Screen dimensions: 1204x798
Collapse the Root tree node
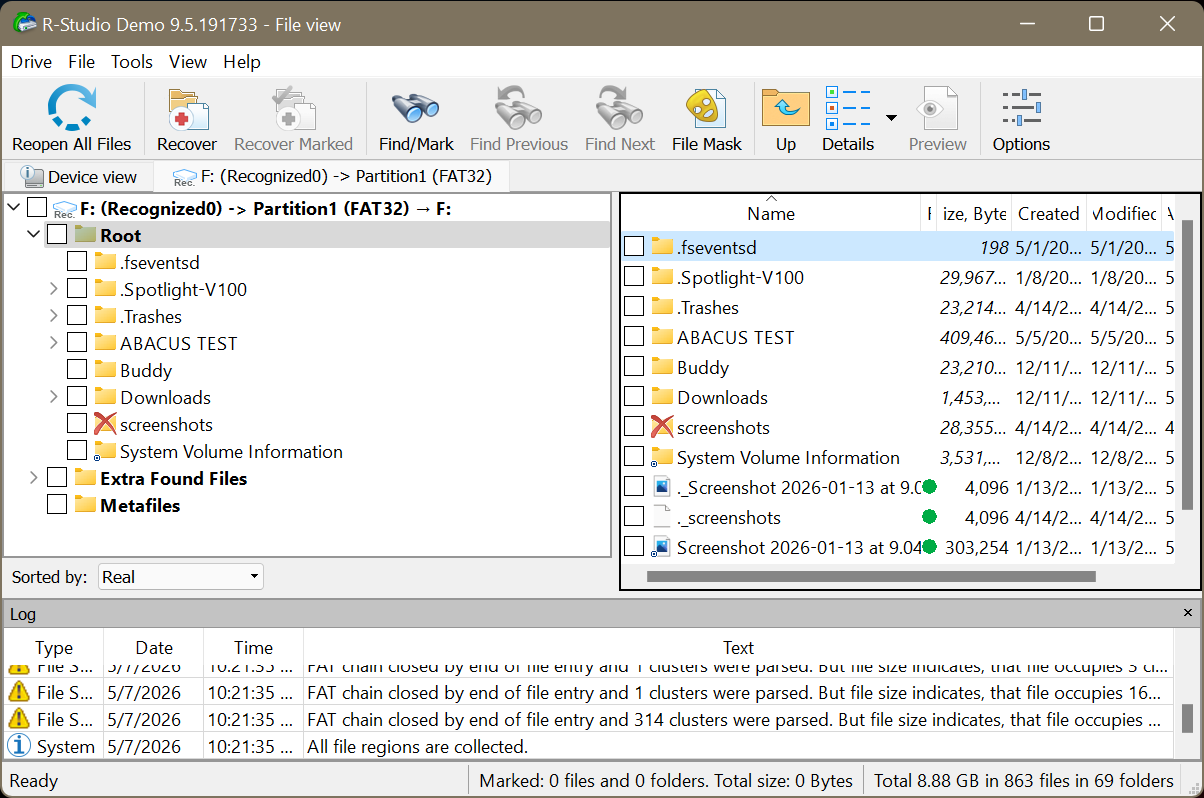34,235
